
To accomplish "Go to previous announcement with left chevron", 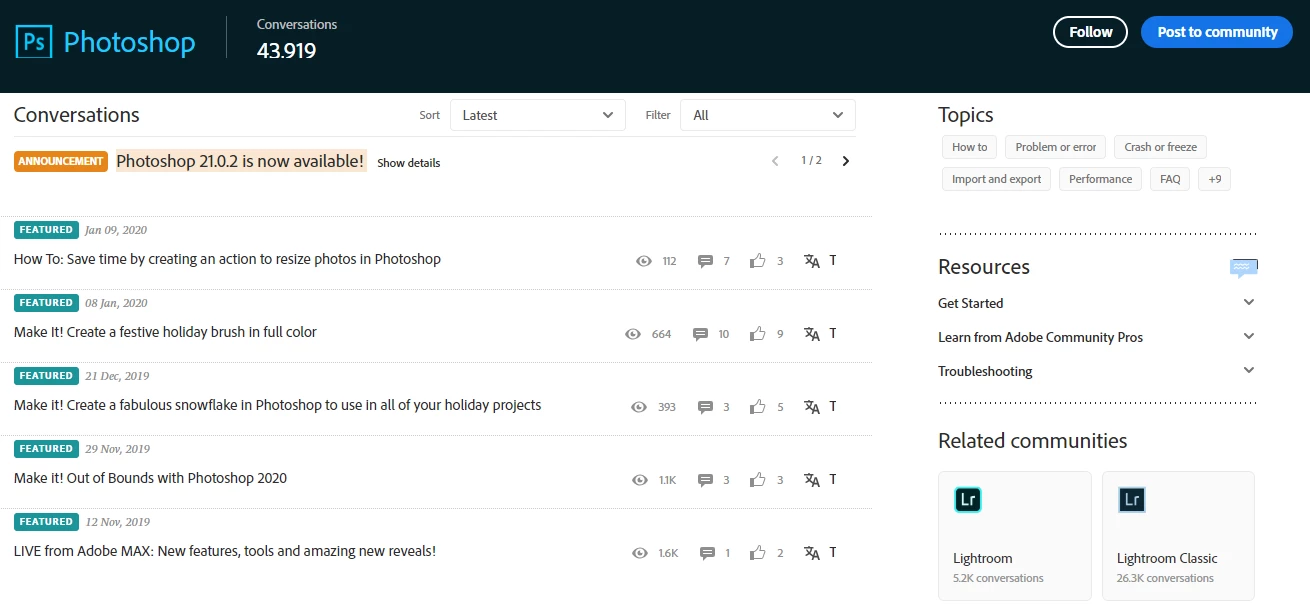I will 775,161.
